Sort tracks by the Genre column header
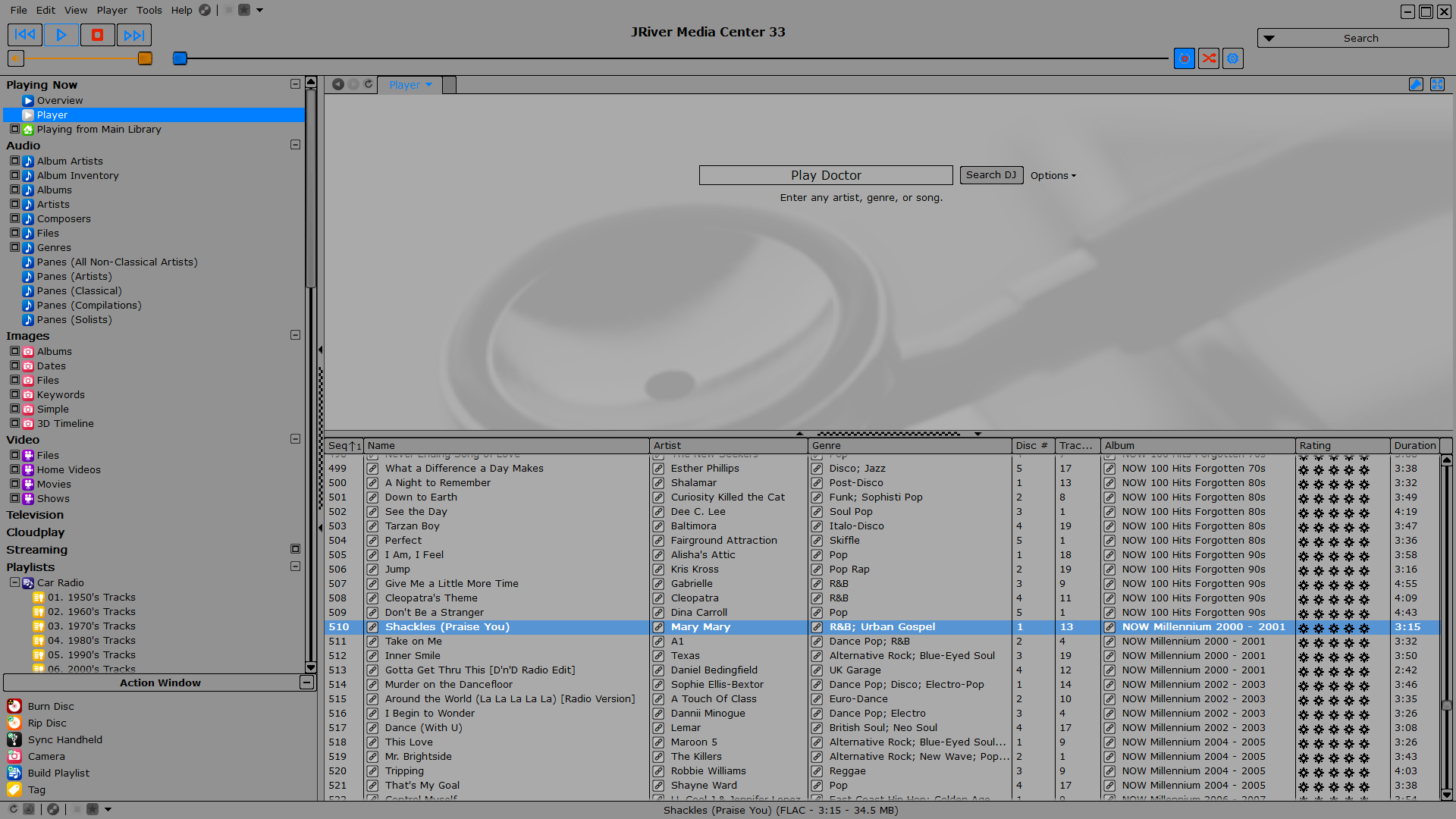Viewport: 1456px width, 819px height. [x=910, y=446]
